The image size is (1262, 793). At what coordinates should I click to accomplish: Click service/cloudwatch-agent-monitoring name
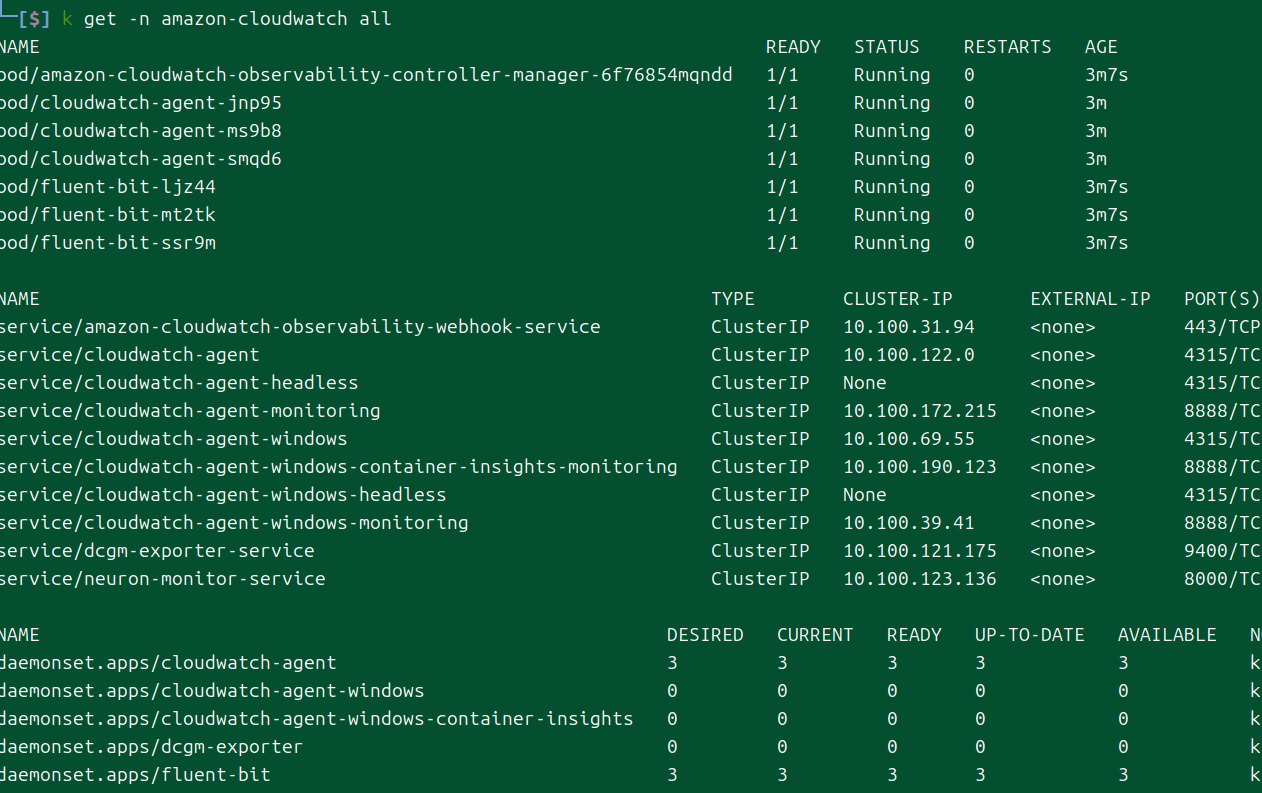coord(190,411)
